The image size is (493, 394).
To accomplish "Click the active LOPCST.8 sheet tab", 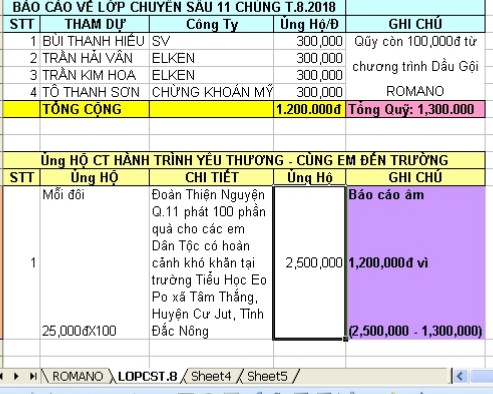I will 148,376.
